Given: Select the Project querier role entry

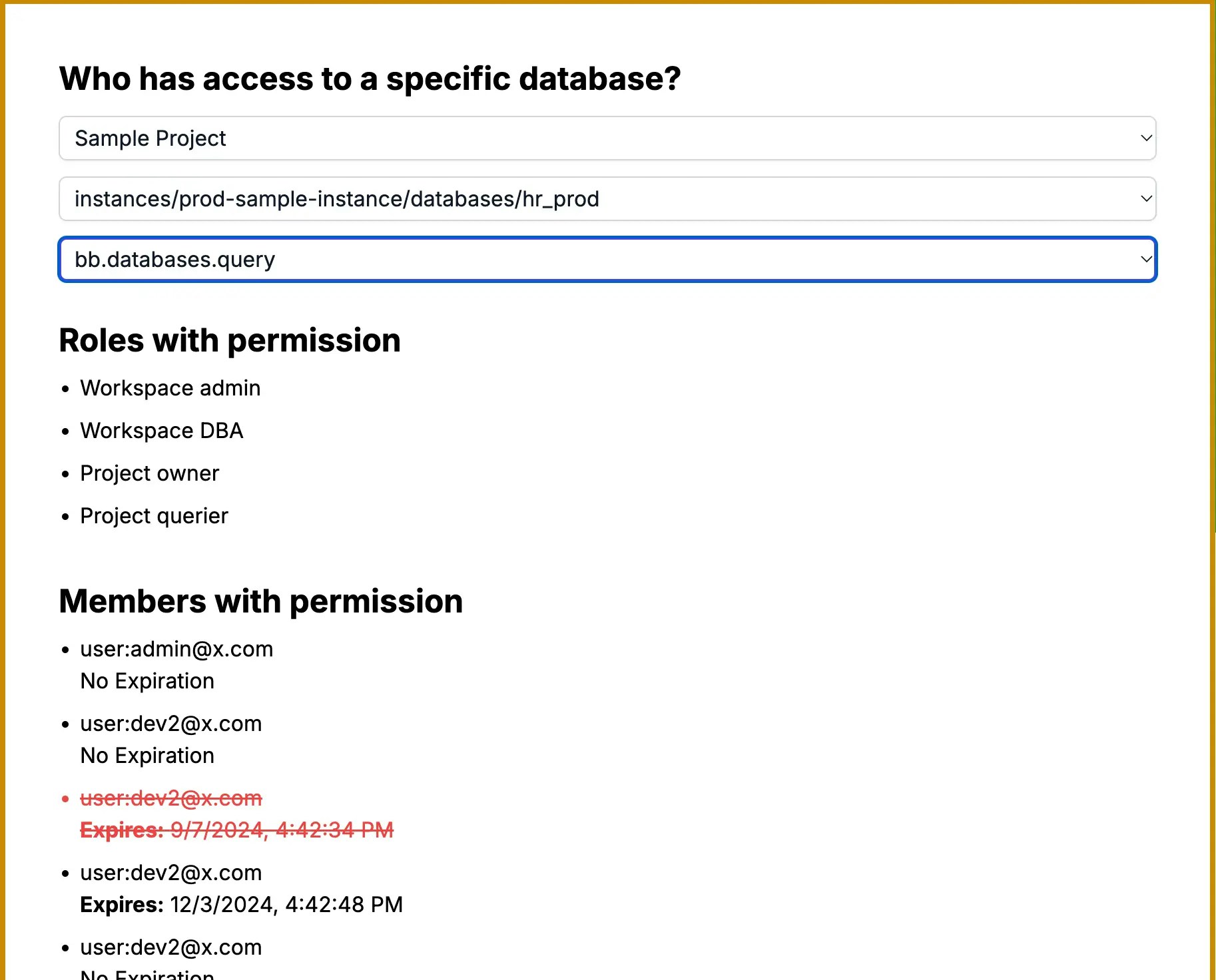Looking at the screenshot, I should pos(154,516).
